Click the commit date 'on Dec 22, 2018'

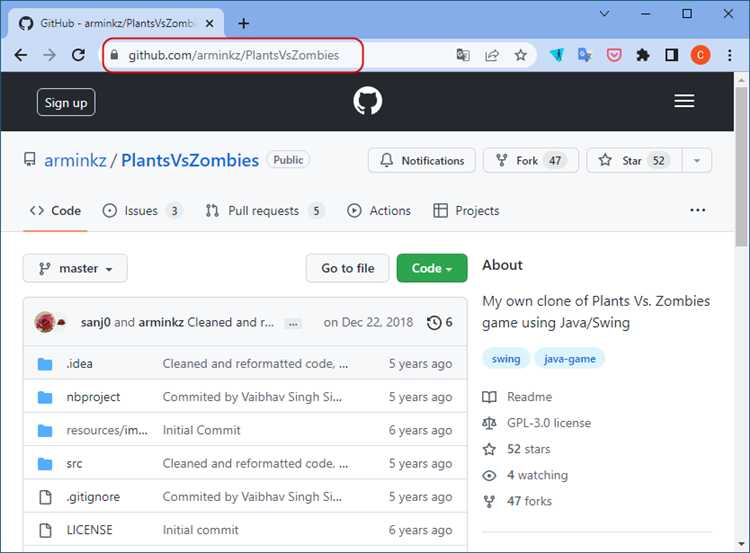368,322
